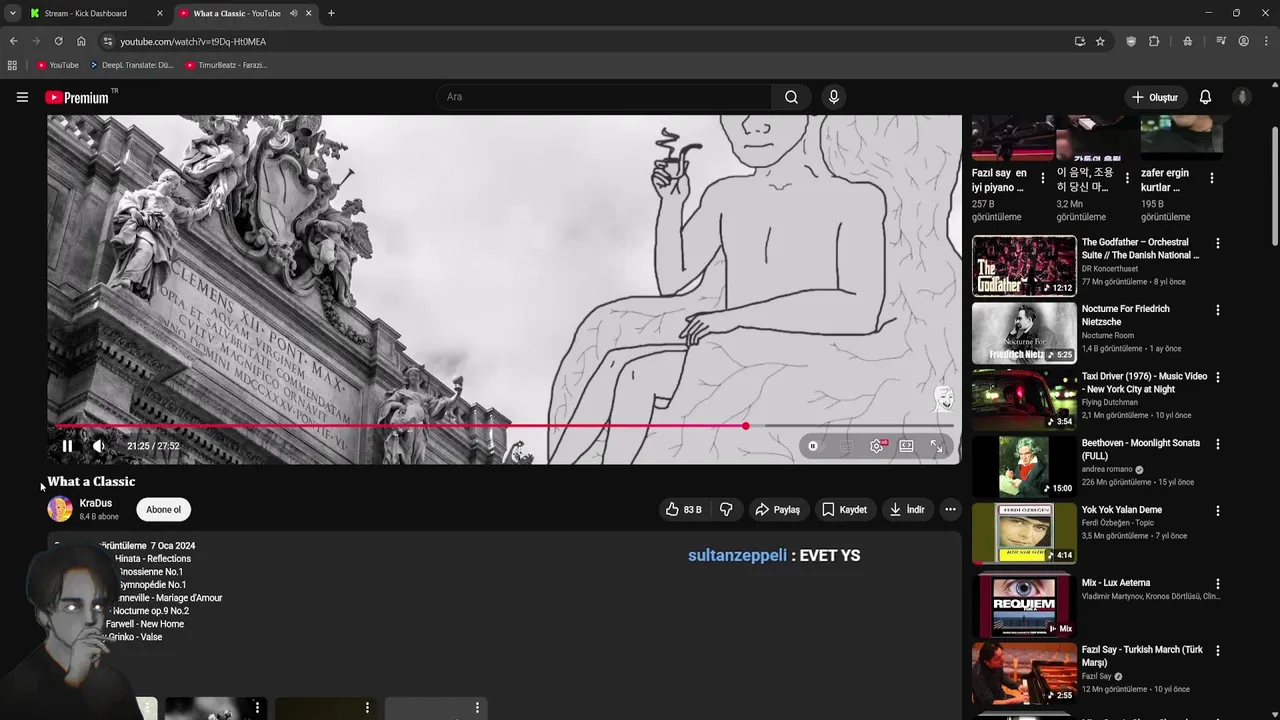Open Beethoven Moonlight Sonata thumbnail
This screenshot has height=720, width=1280.
coord(1024,466)
